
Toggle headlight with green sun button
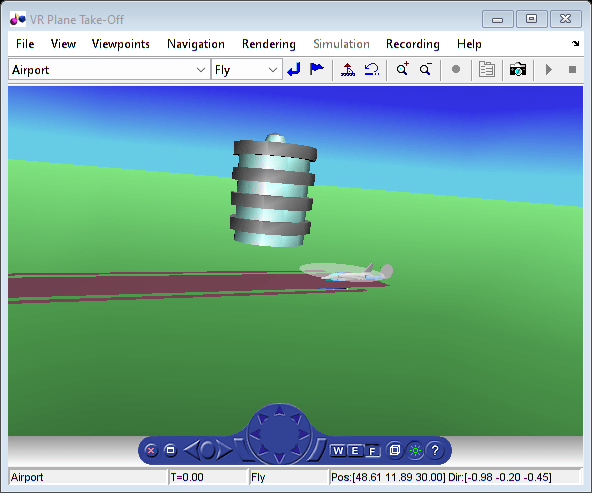(415, 450)
